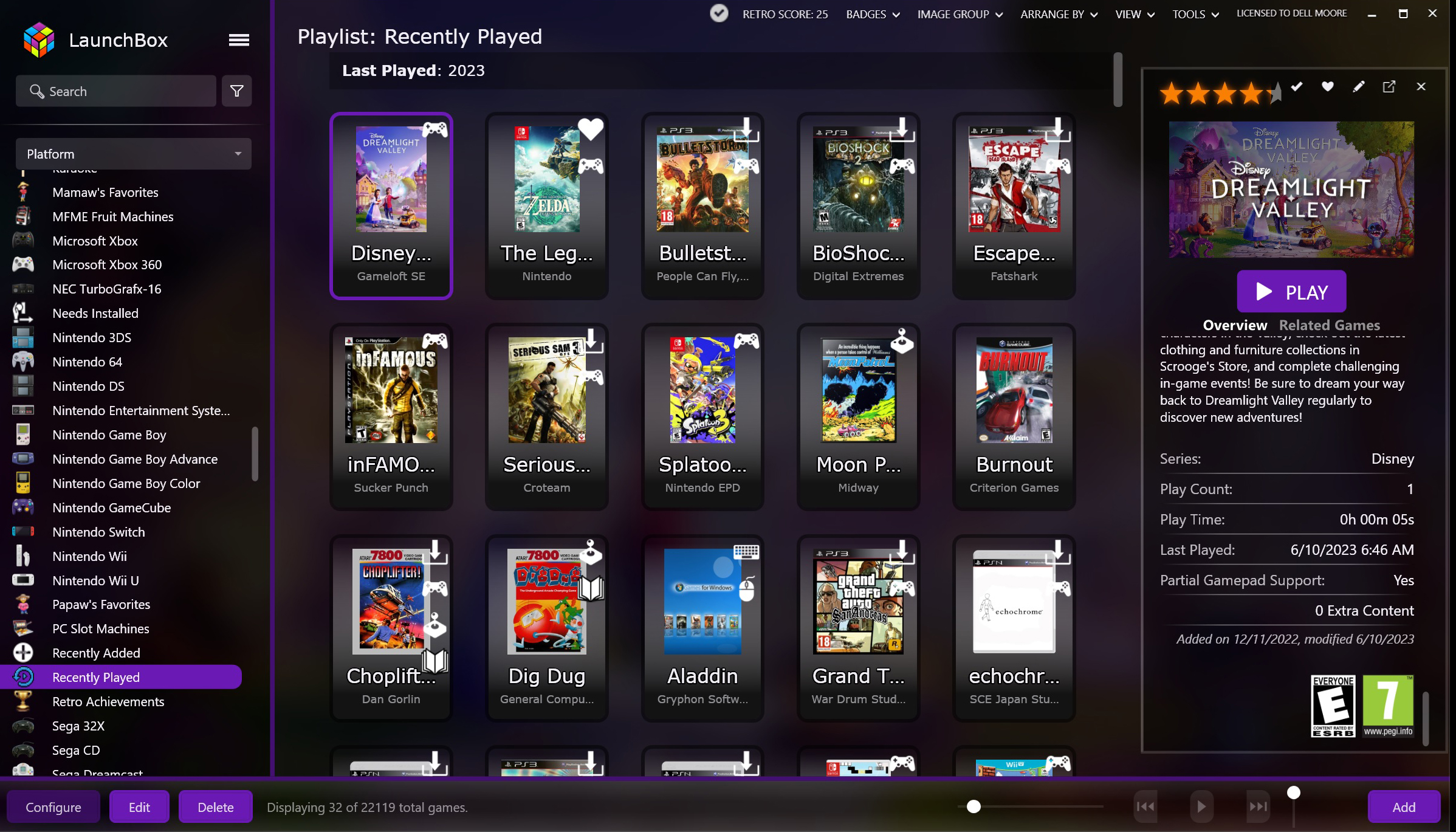This screenshot has height=832, width=1456.
Task: Toggle favorite heart in details panel
Action: coord(1328,87)
